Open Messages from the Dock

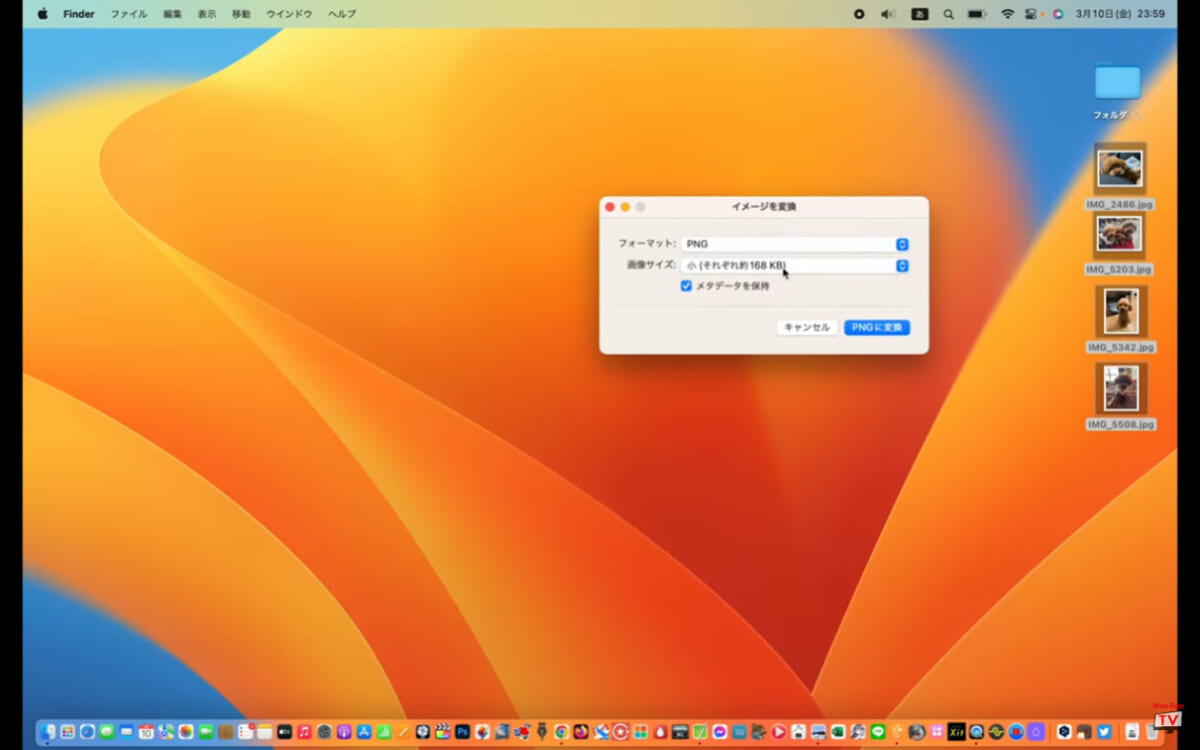(x=106, y=732)
